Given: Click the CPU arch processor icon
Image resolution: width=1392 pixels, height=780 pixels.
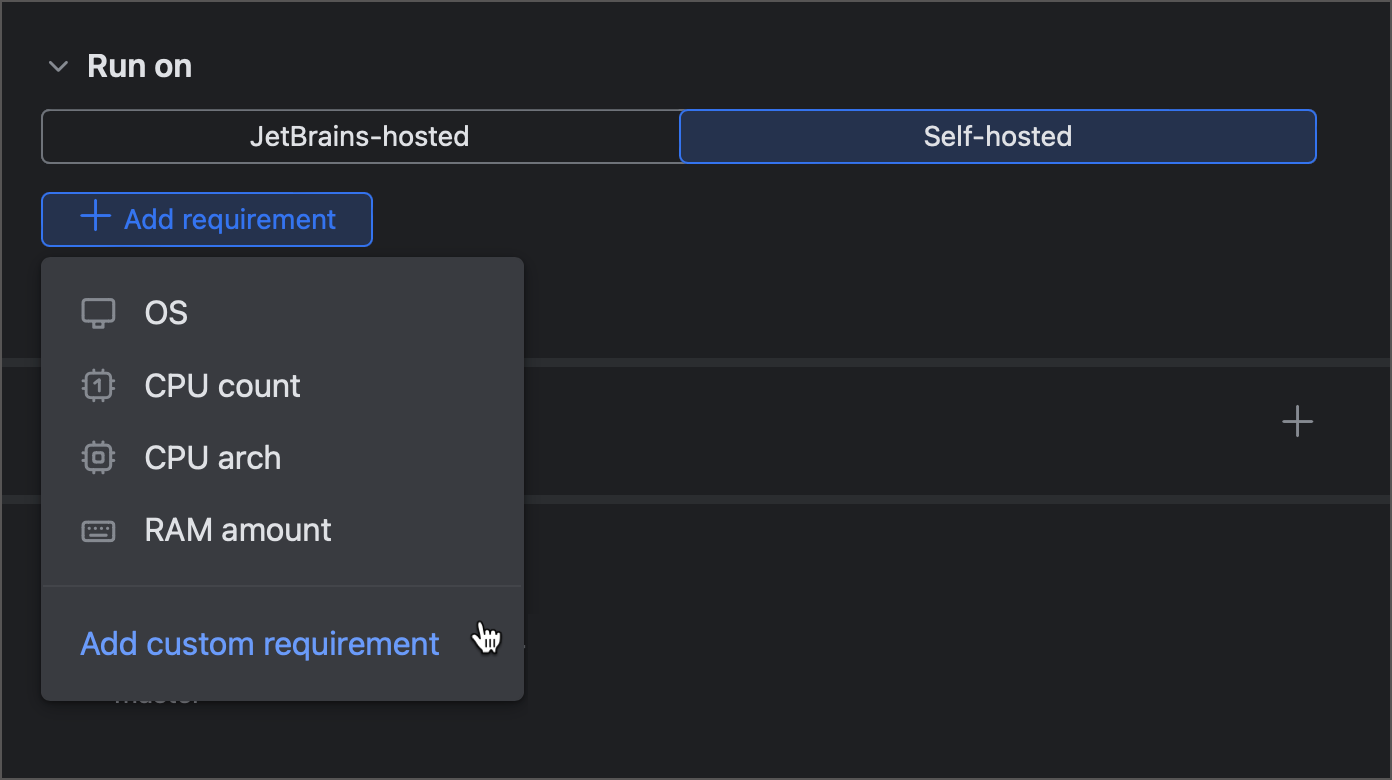Looking at the screenshot, I should [x=98, y=457].
